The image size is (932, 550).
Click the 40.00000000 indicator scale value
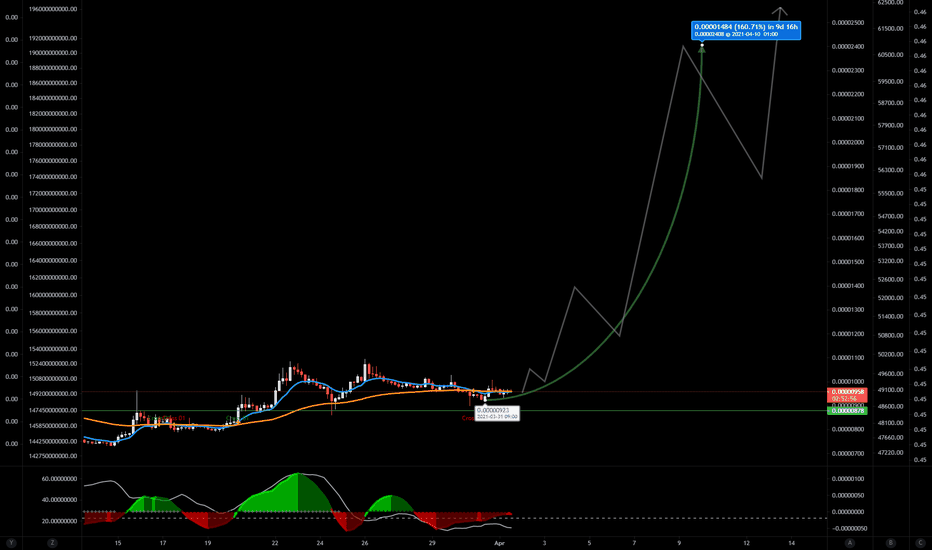point(59,500)
